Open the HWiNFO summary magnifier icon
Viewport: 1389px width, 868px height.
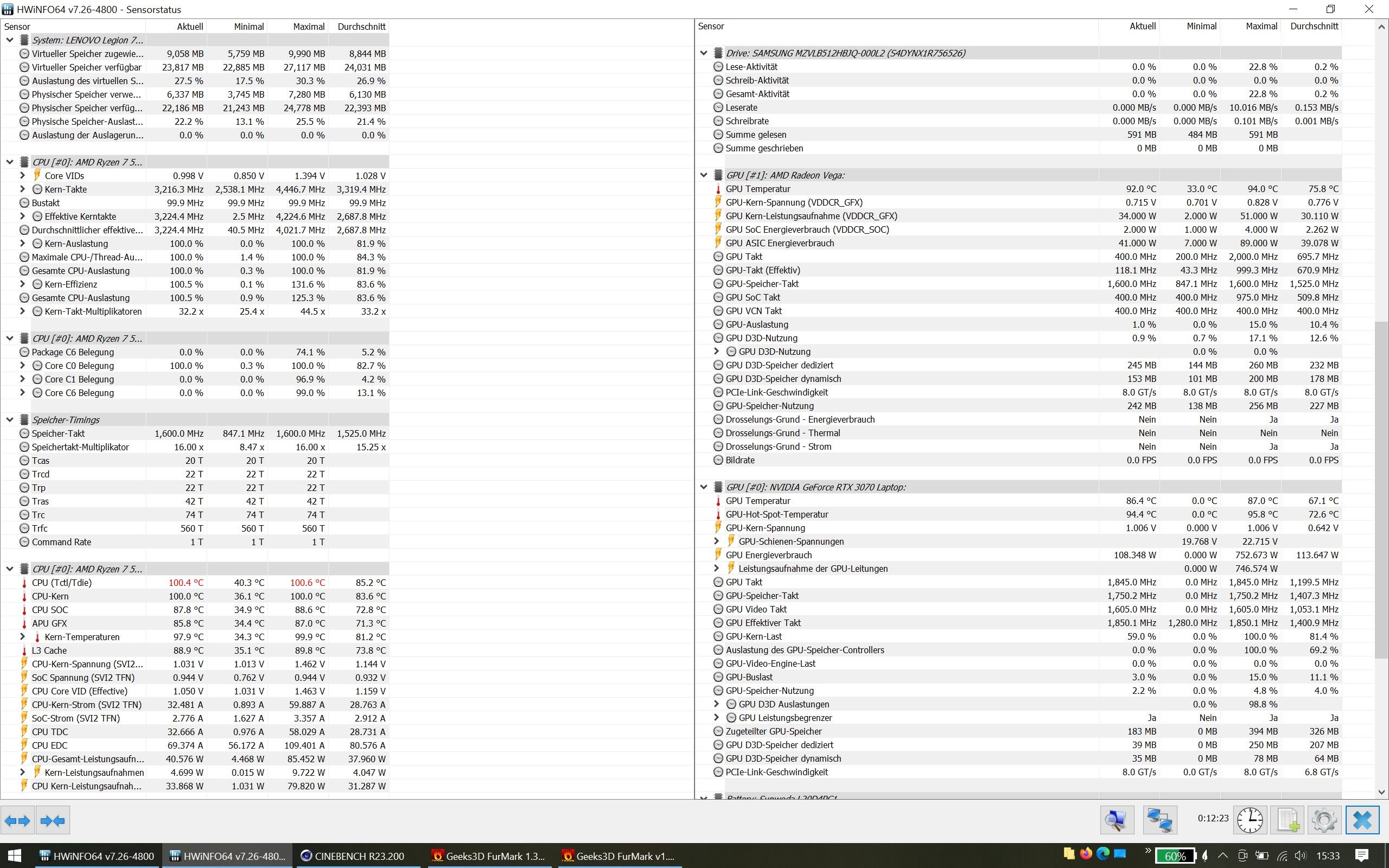(x=1117, y=820)
